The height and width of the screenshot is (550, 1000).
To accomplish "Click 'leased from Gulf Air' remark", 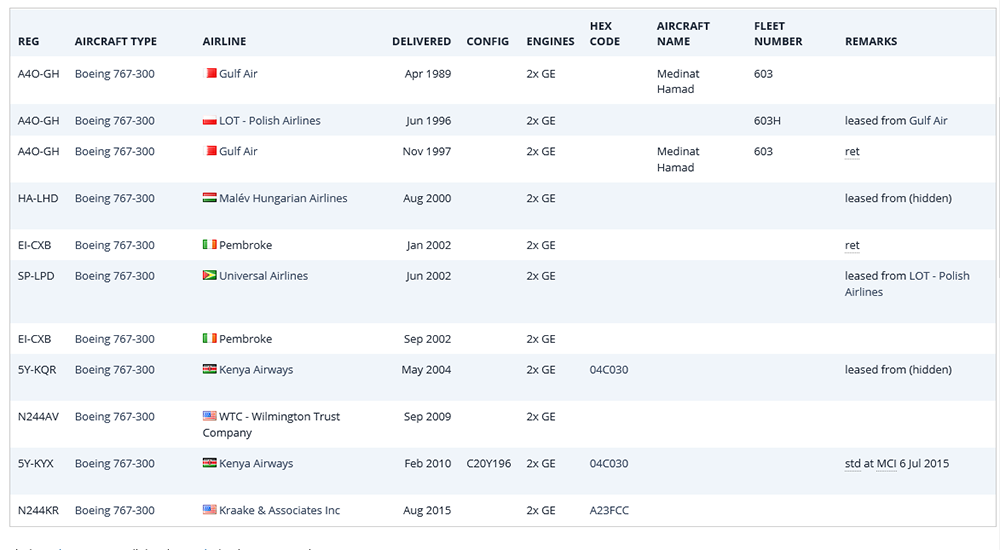I will point(896,121).
